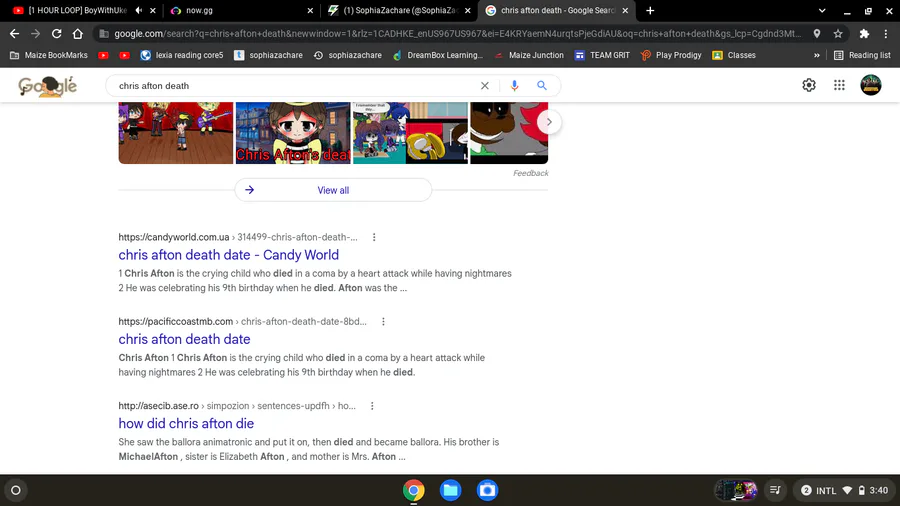Open Google account profile picture
The width and height of the screenshot is (900, 506).
pos(871,85)
